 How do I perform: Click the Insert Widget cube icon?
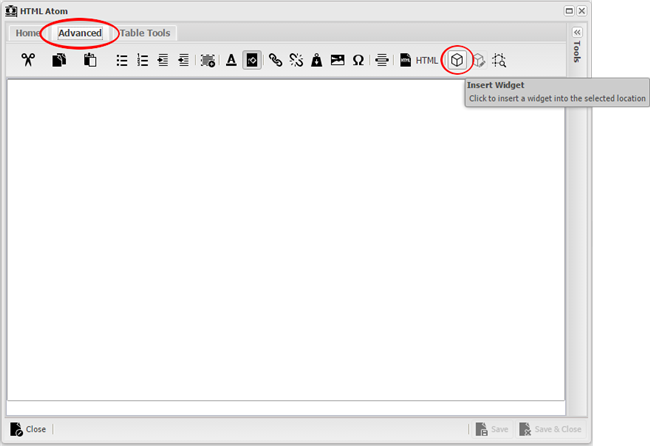(457, 61)
